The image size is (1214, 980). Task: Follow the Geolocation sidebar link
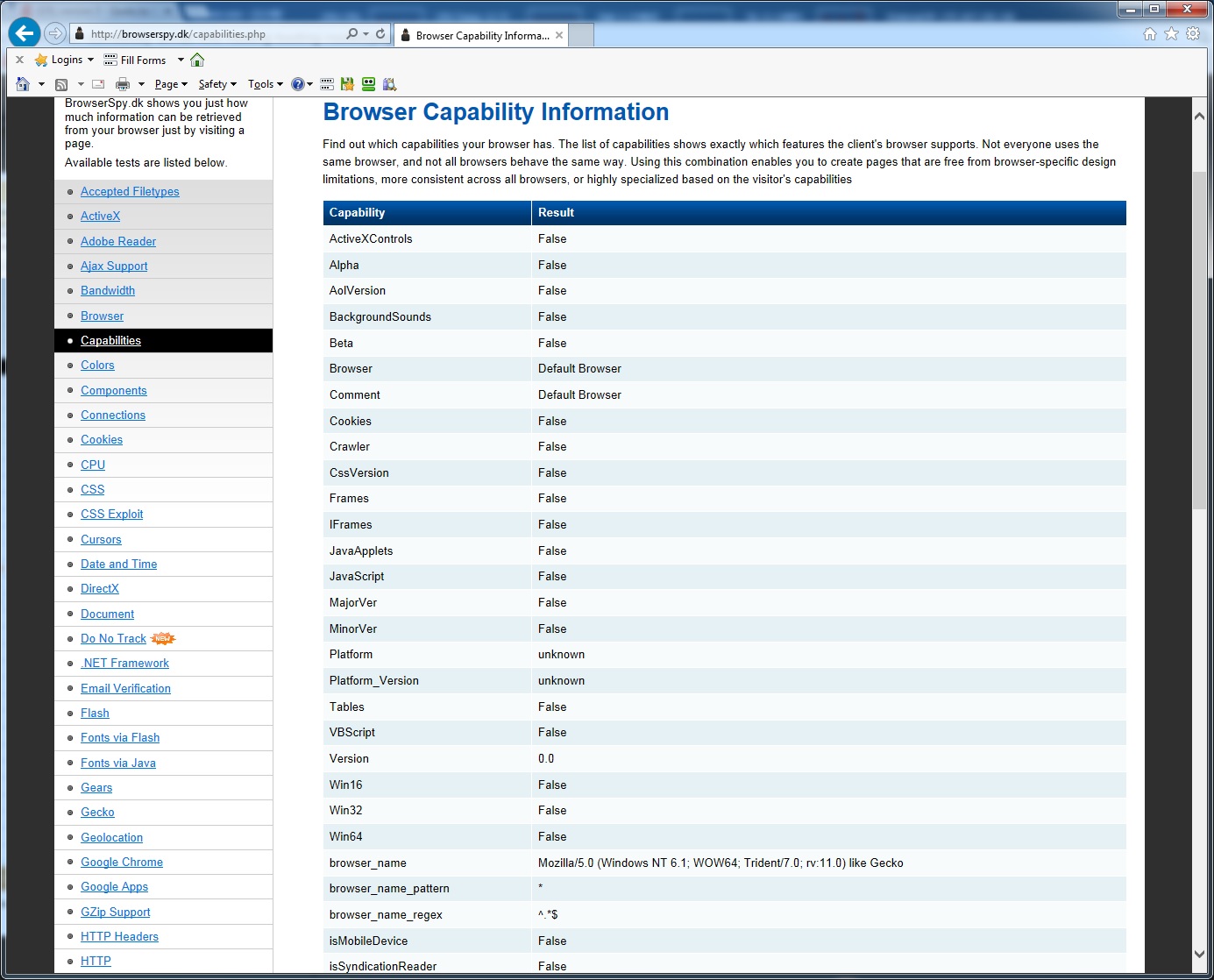point(111,838)
